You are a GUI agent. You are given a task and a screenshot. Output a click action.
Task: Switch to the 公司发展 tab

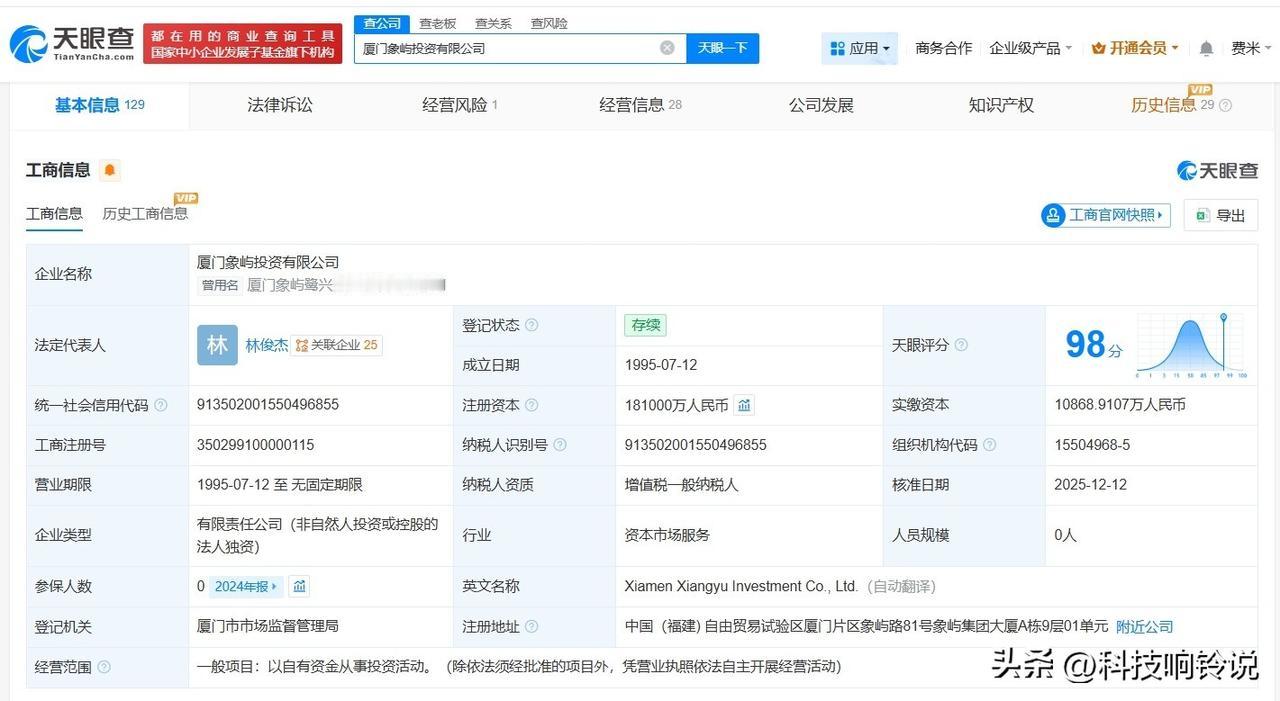[821, 105]
